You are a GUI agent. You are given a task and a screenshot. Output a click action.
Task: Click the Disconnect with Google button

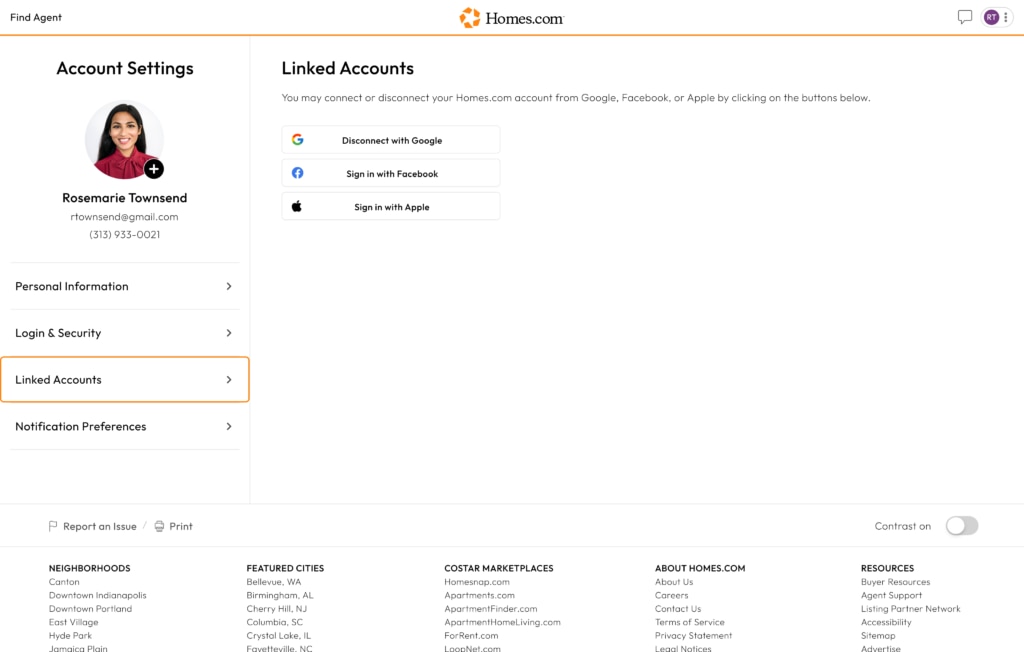[390, 139]
